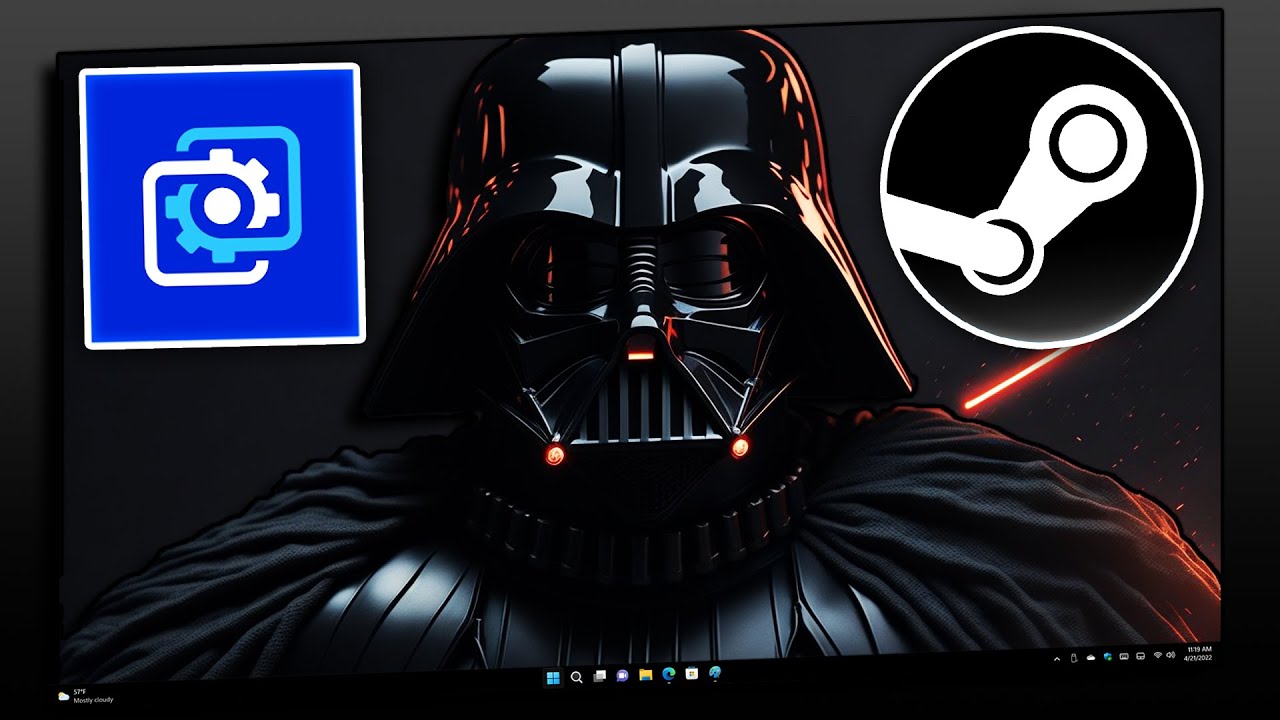
Task: Launch the purple Teams Chat icon
Action: (x=623, y=676)
